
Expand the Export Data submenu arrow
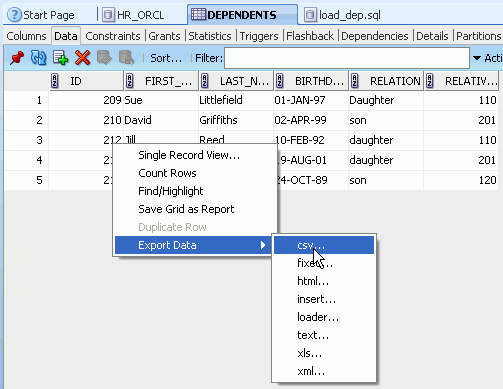coord(263,245)
